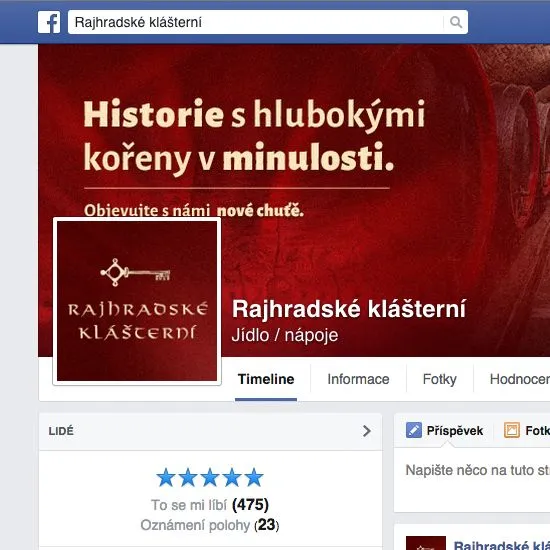Viewport: 550px width, 550px height.
Task: Click the search magnifier icon
Action: (x=456, y=22)
